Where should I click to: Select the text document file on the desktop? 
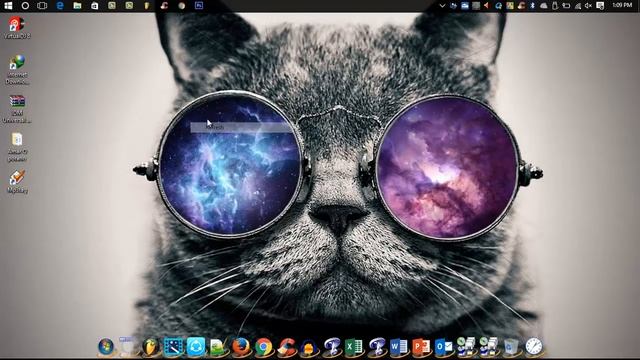click(x=17, y=147)
